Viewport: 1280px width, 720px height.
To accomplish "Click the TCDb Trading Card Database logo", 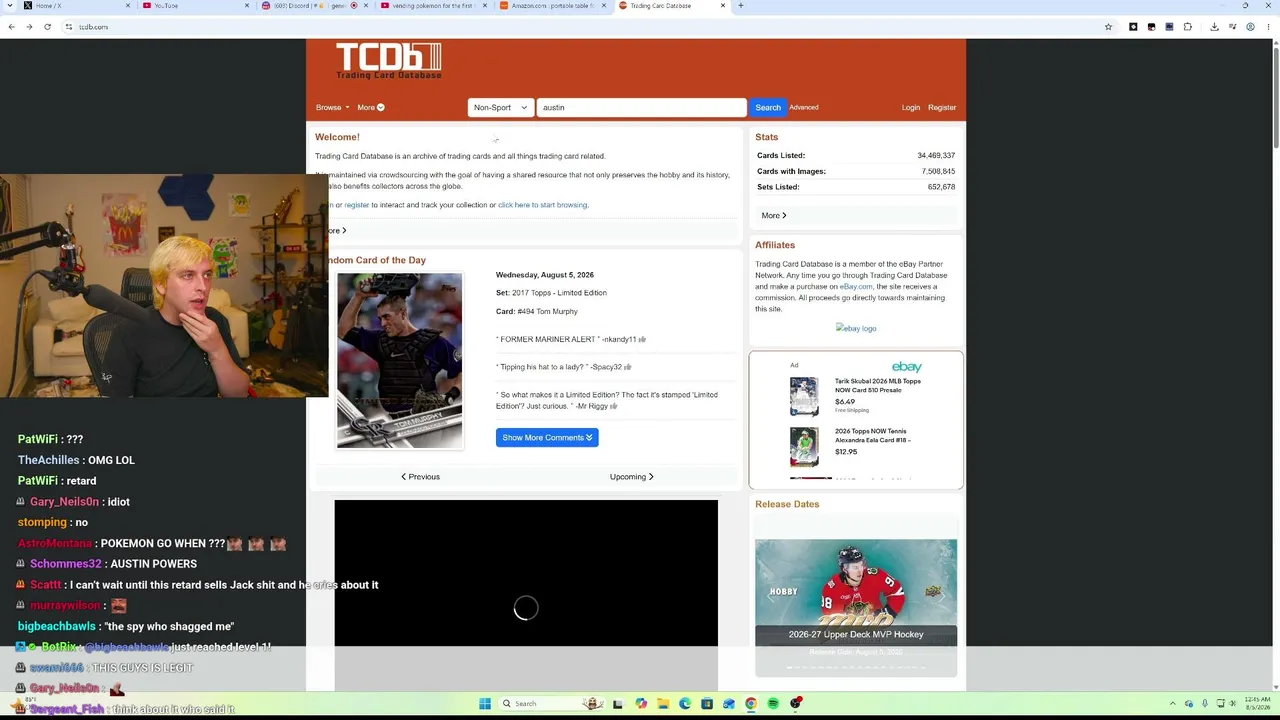I will point(388,61).
